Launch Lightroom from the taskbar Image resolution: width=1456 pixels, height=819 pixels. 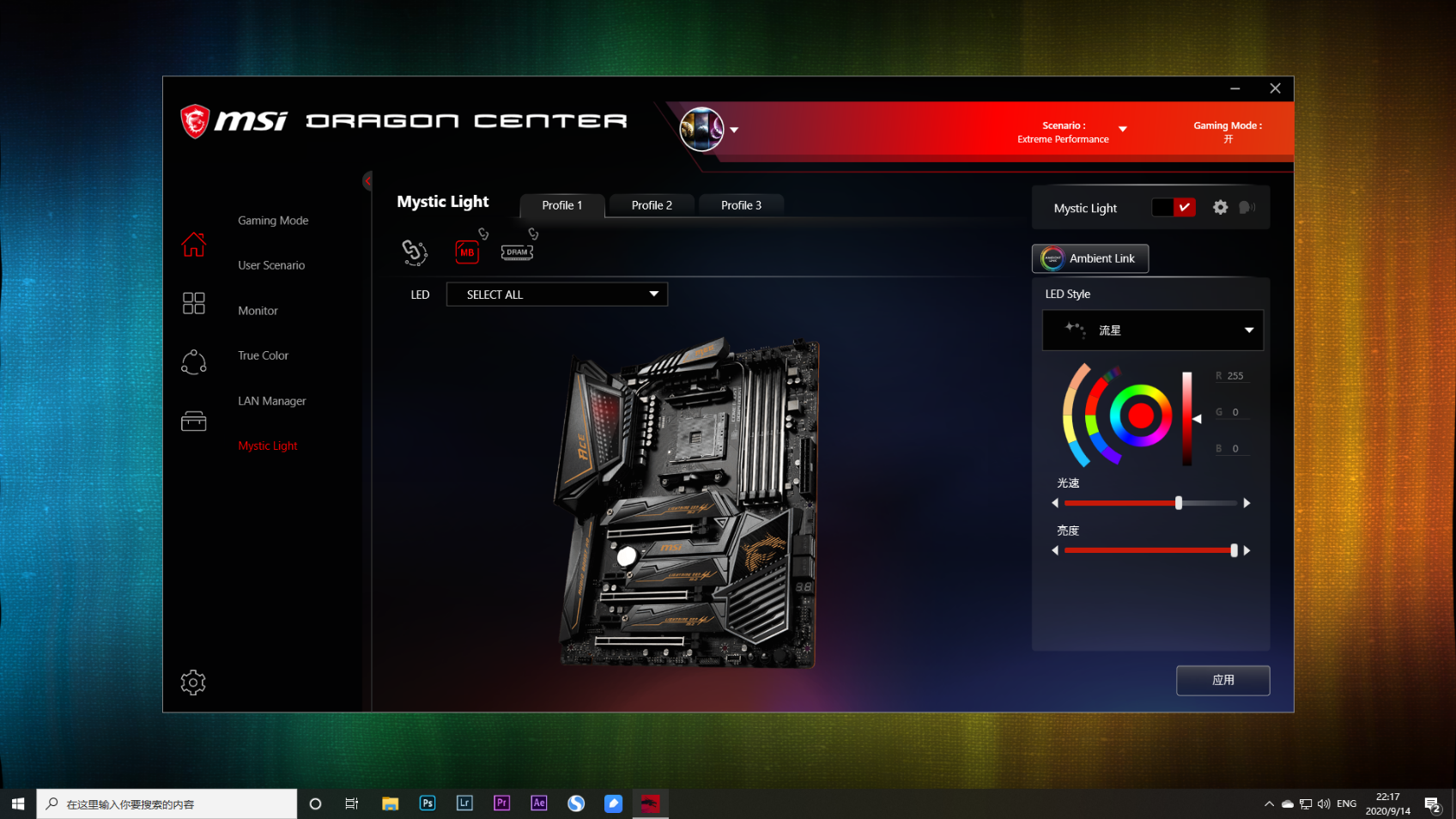pos(464,804)
